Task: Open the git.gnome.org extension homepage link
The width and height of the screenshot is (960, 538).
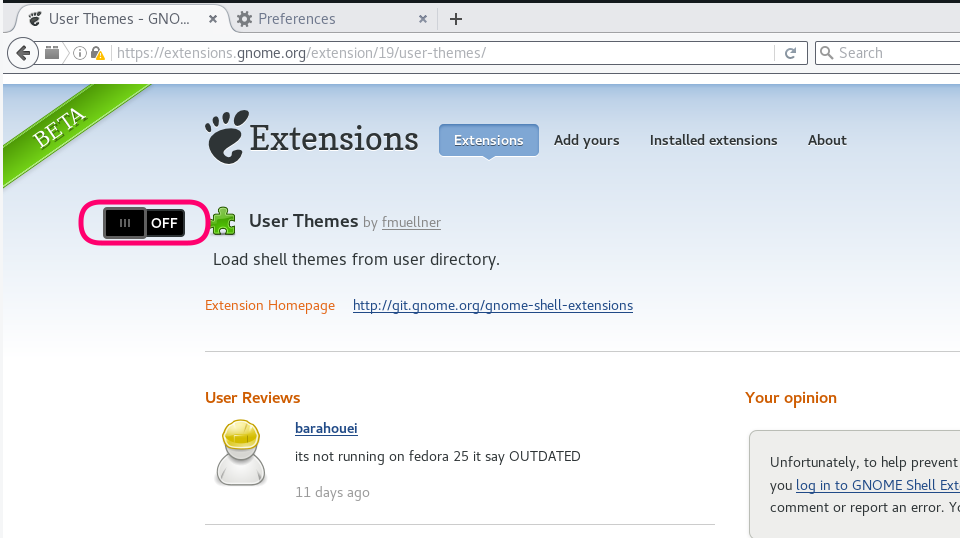Action: click(x=493, y=305)
